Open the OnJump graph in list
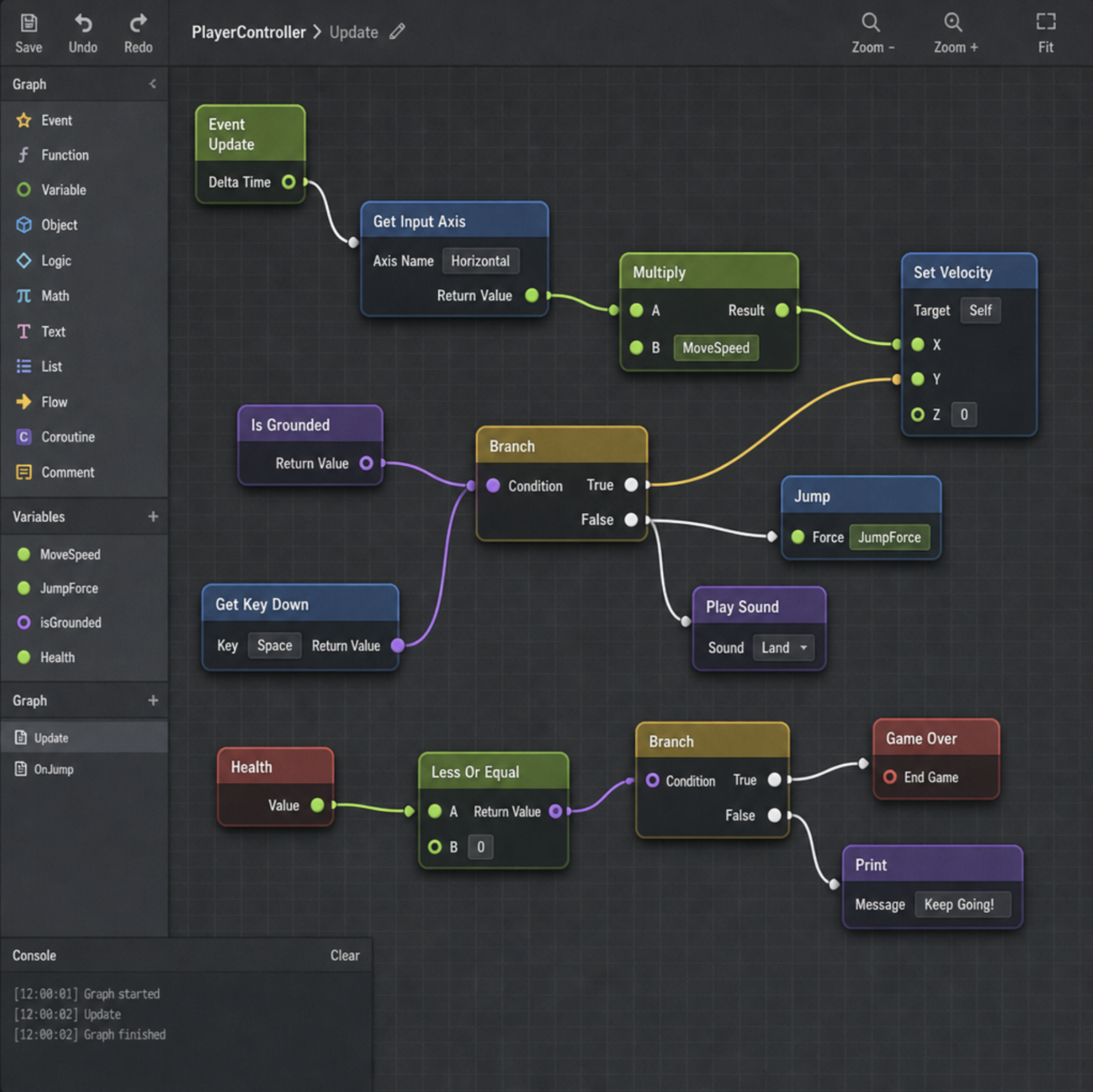This screenshot has height=1092, width=1093. pos(84,769)
